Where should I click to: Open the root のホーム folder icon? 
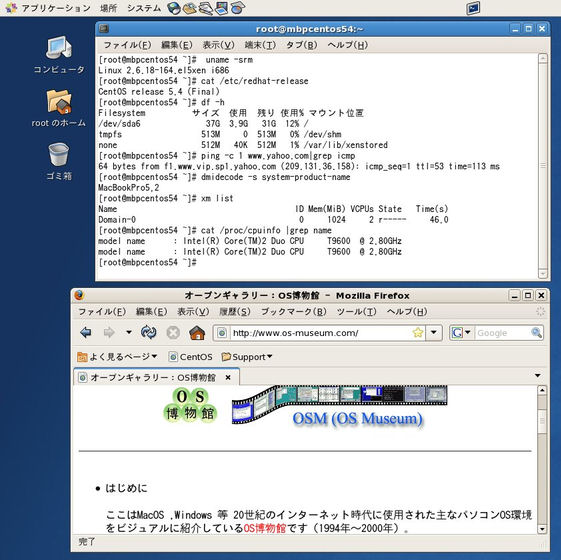59,108
